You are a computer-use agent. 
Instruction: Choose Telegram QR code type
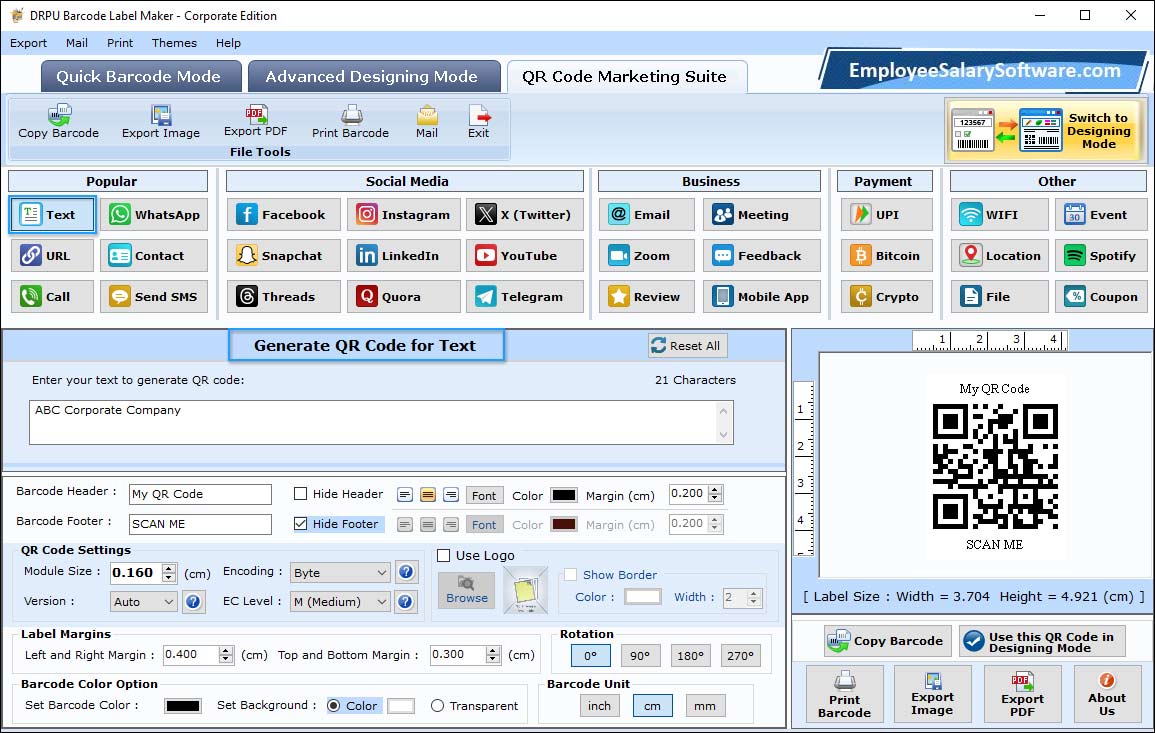tap(524, 296)
